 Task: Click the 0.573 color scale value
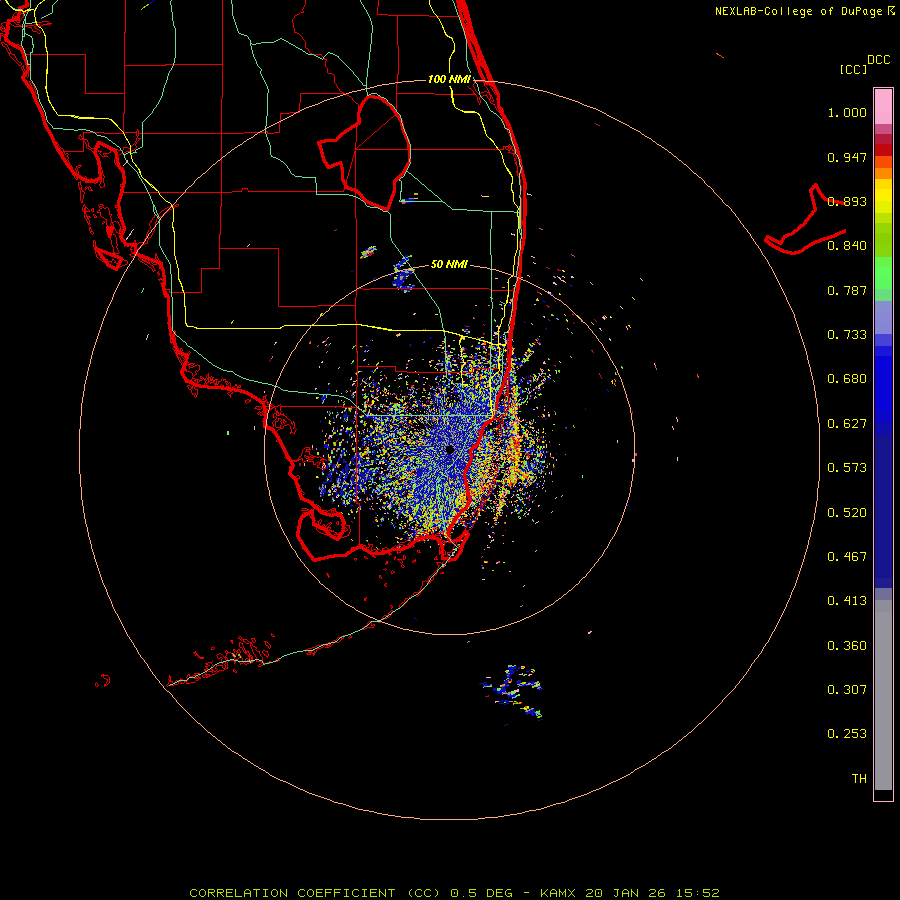coord(847,468)
